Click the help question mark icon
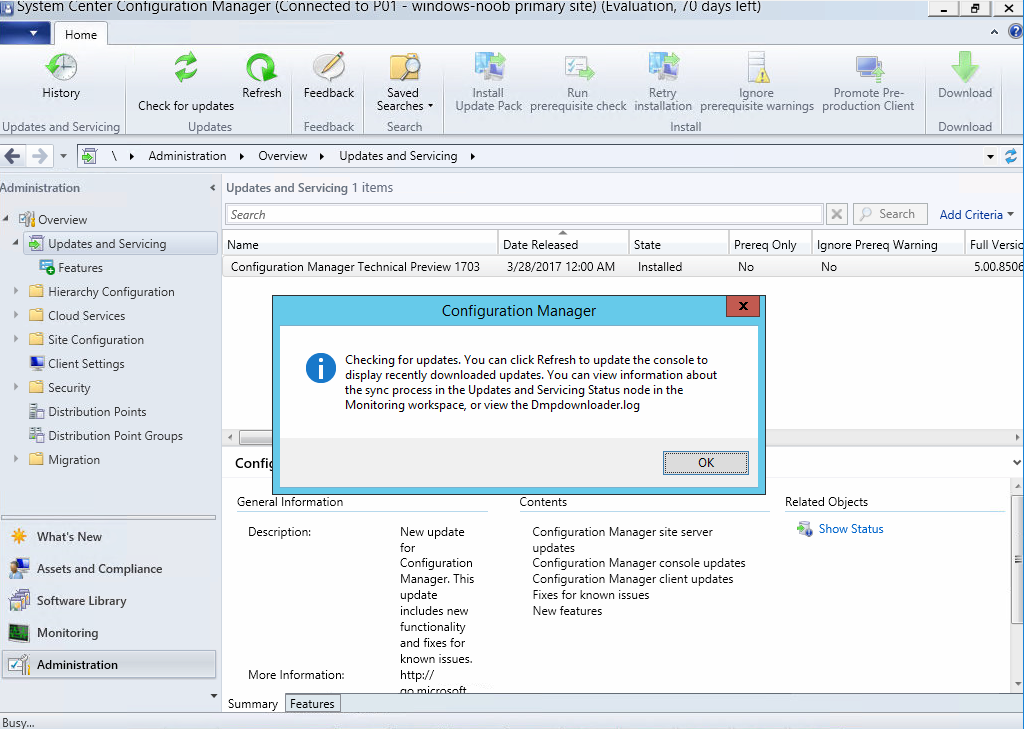The height and width of the screenshot is (729, 1024). point(1016,31)
